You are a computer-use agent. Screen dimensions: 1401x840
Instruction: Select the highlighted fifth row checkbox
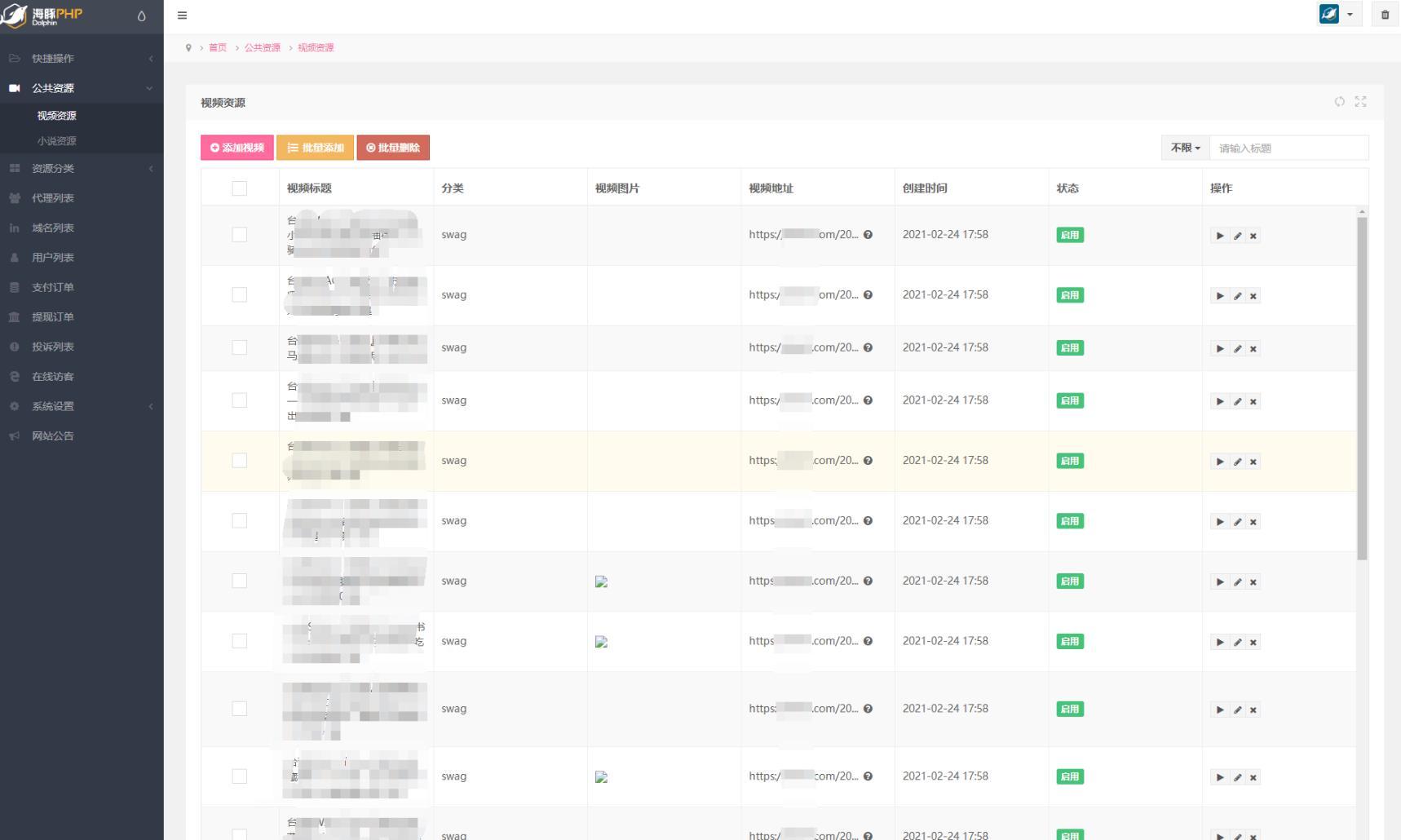pyautogui.click(x=239, y=461)
